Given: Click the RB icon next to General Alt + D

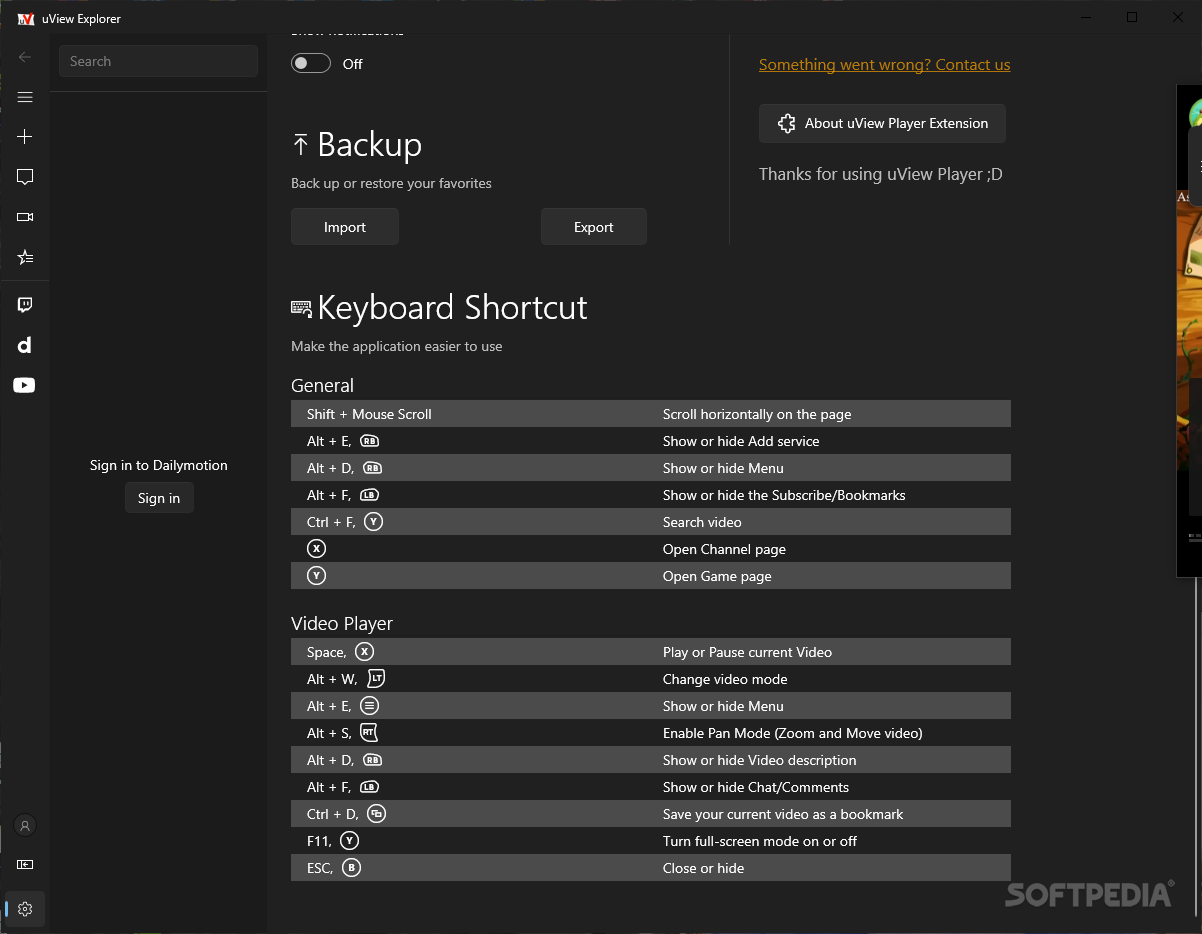Looking at the screenshot, I should [373, 468].
